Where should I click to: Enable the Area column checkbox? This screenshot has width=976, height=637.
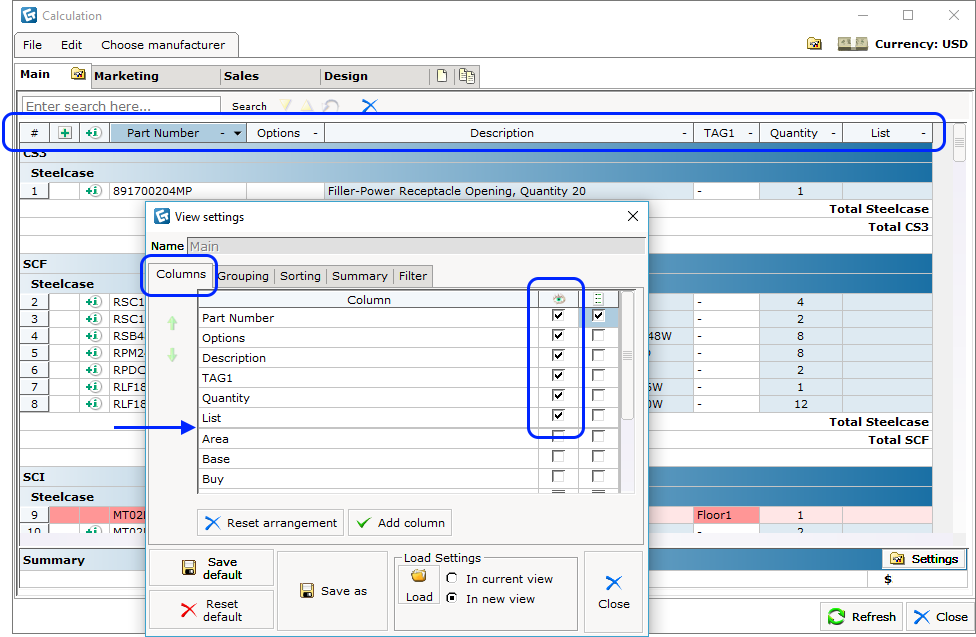coord(557,437)
